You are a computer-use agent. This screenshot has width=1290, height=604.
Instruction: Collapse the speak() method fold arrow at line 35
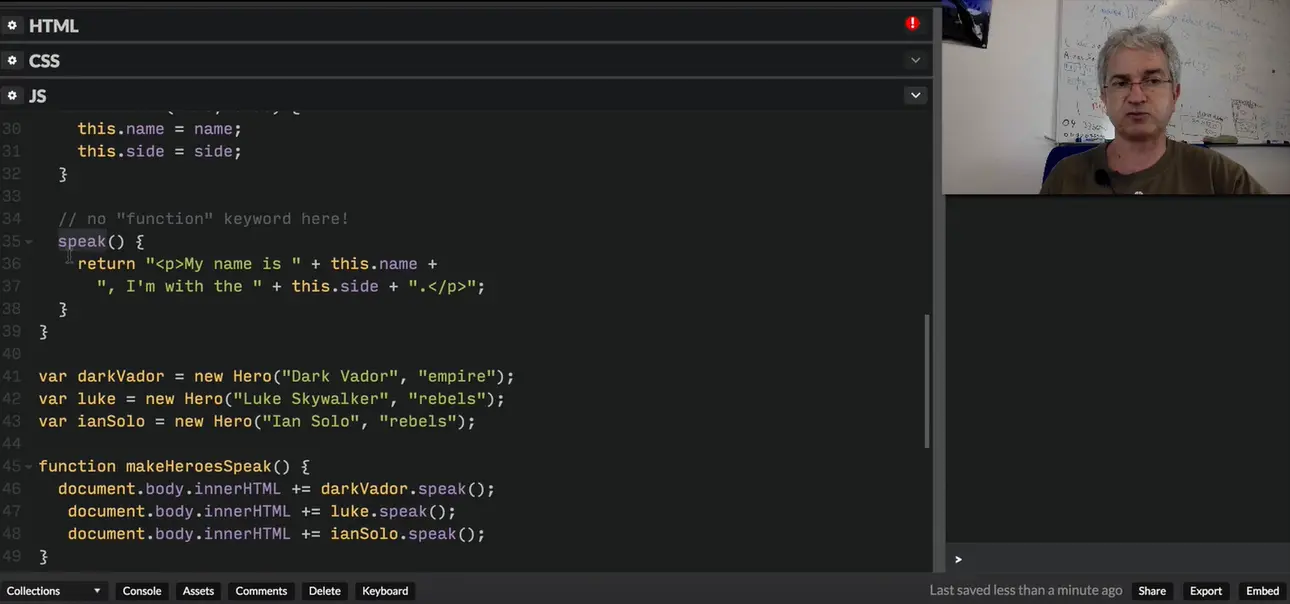(x=29, y=242)
